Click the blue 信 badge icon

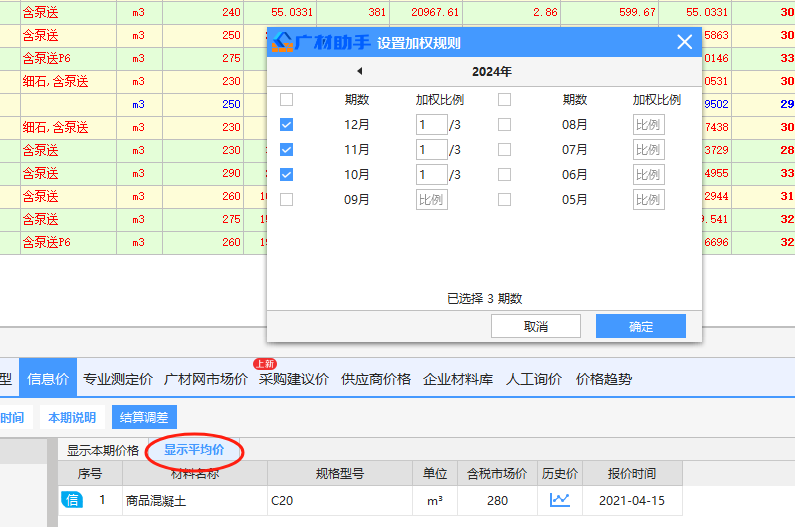[72, 500]
